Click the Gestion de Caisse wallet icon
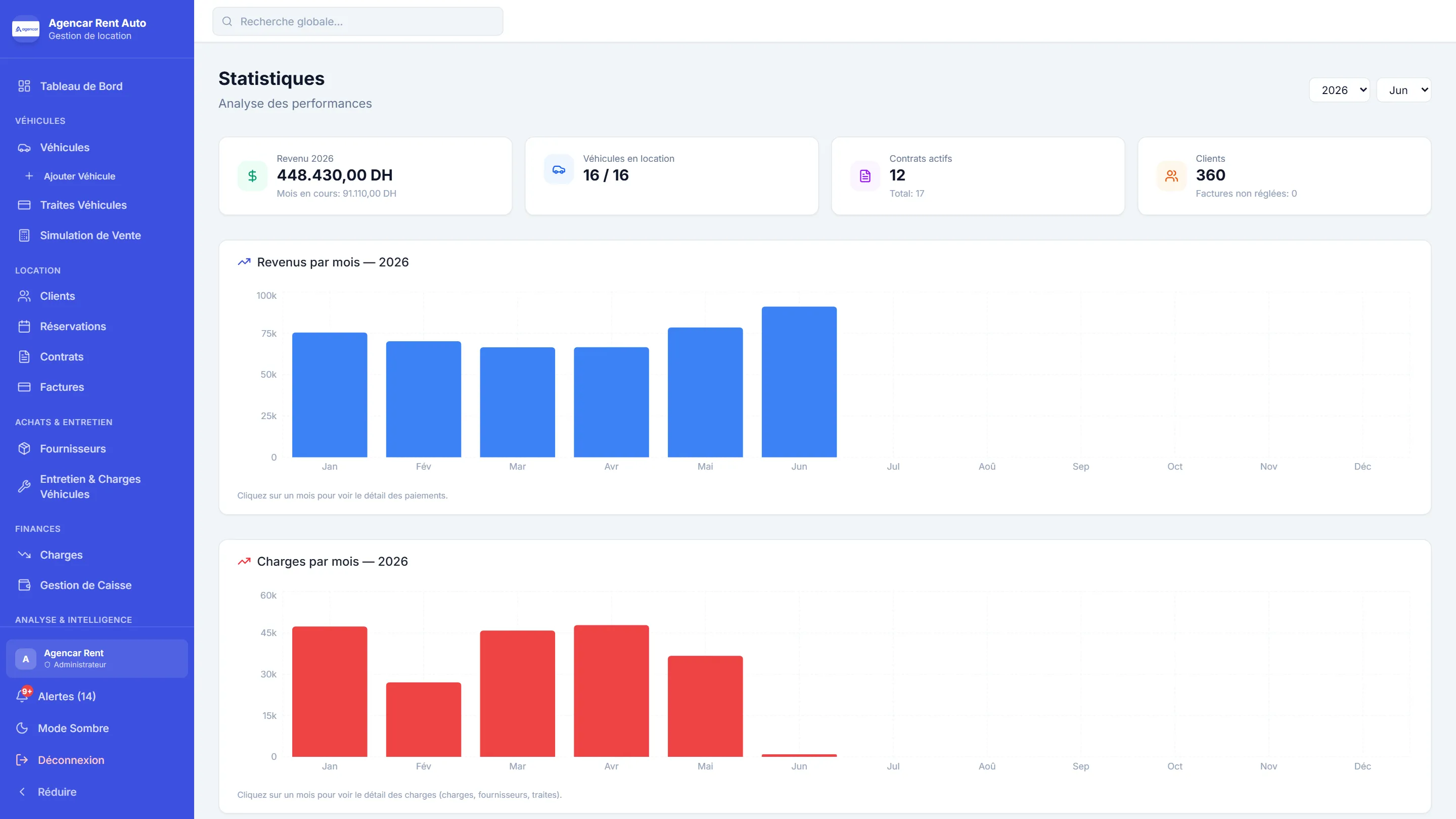The width and height of the screenshot is (1456, 819). pos(24,585)
